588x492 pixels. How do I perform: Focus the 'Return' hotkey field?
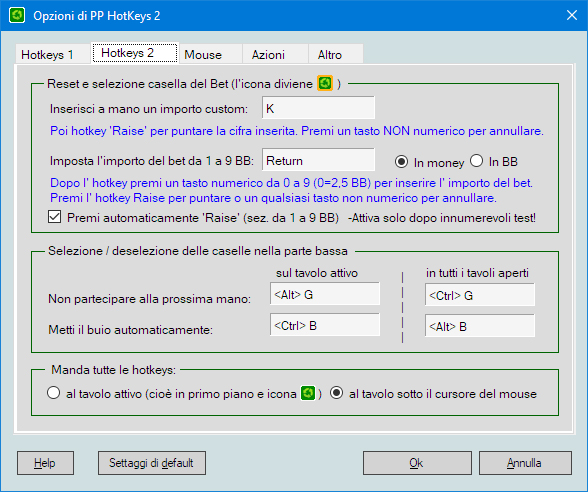(318, 160)
